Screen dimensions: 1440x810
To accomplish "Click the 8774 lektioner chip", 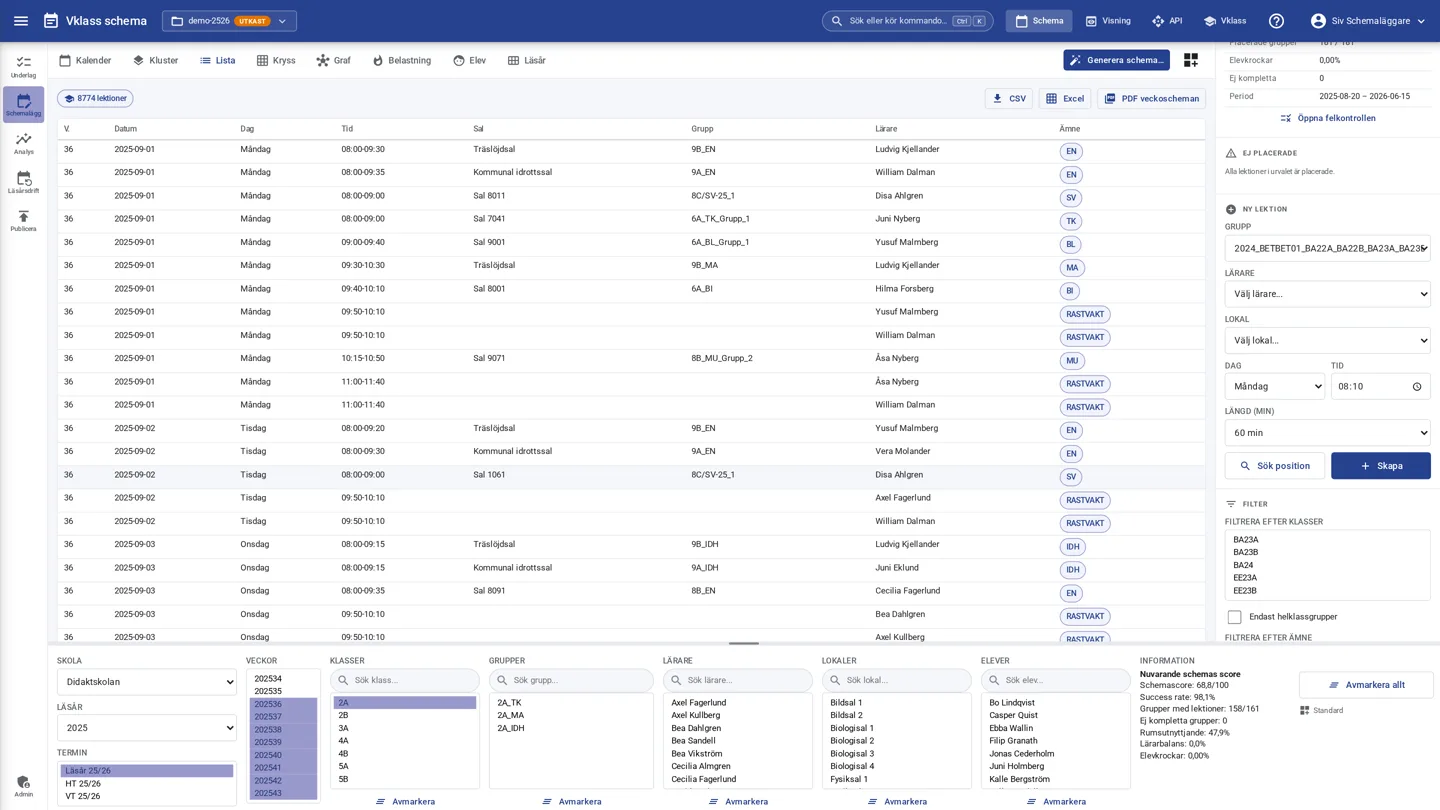I will 95,99.
